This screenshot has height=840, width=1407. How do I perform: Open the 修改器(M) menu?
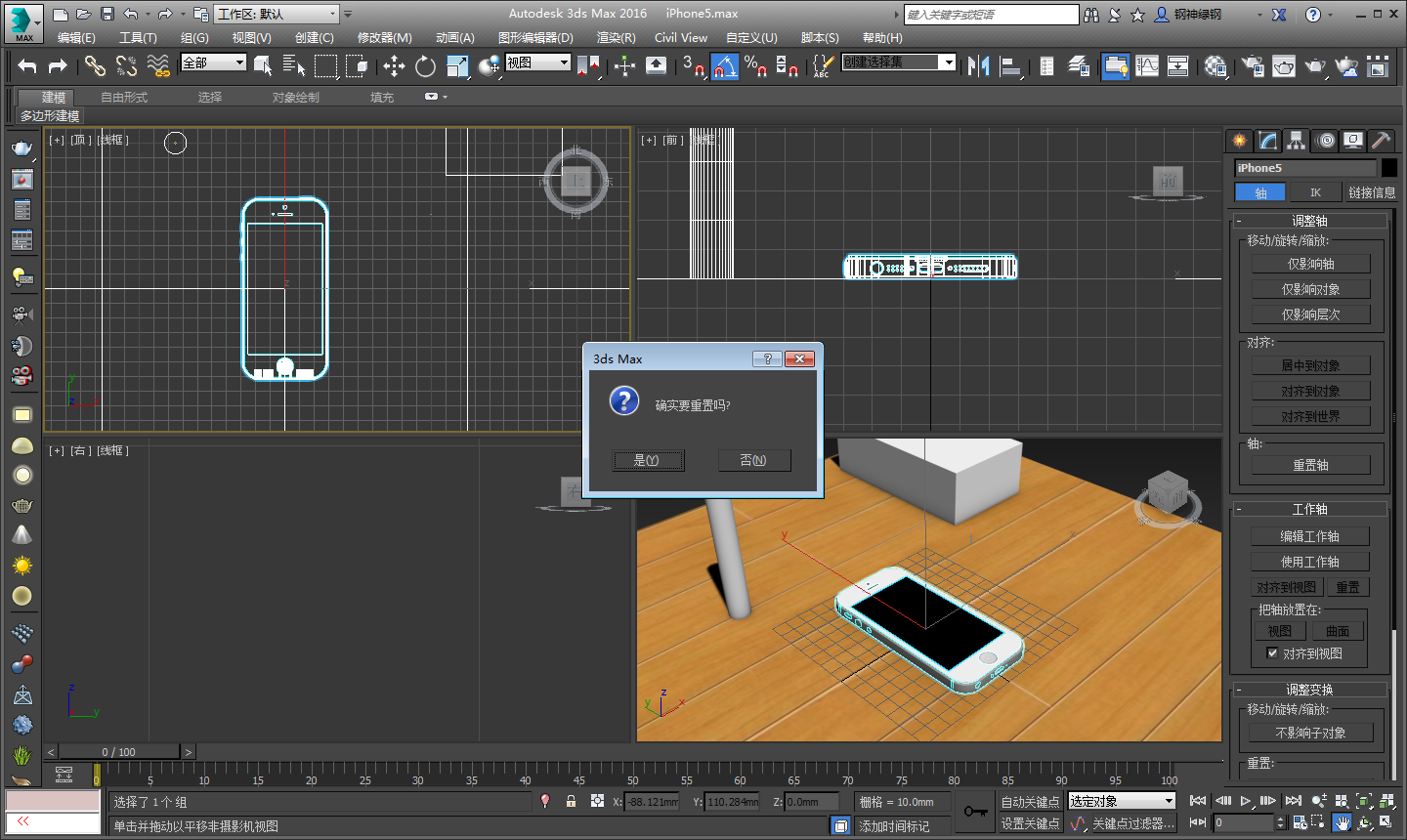point(384,37)
